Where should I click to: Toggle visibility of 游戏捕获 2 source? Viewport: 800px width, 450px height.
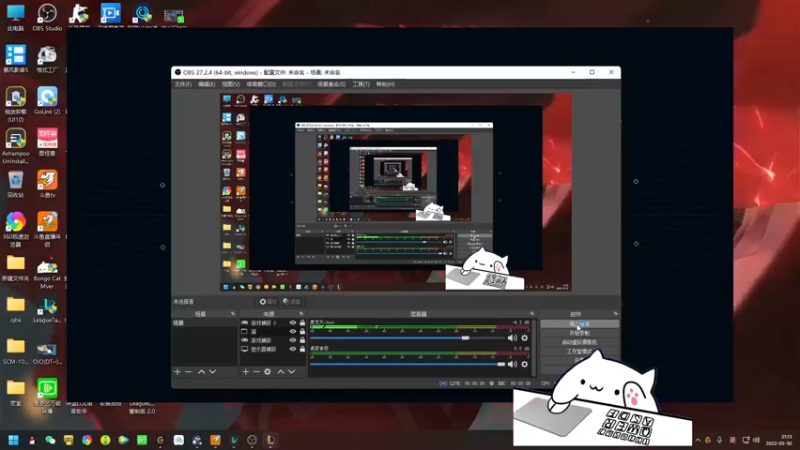point(293,322)
